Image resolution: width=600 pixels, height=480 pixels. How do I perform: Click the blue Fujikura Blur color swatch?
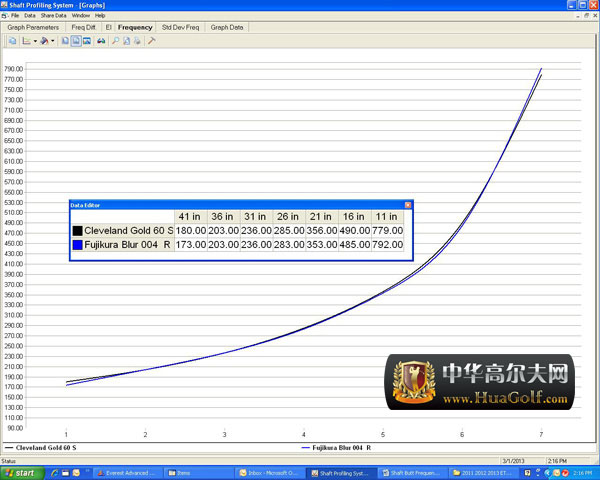[77, 244]
